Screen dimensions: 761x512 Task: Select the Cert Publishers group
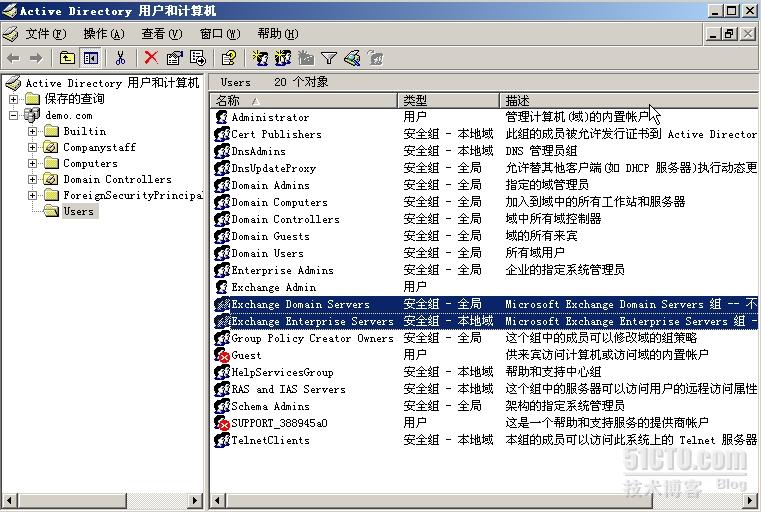pos(276,134)
